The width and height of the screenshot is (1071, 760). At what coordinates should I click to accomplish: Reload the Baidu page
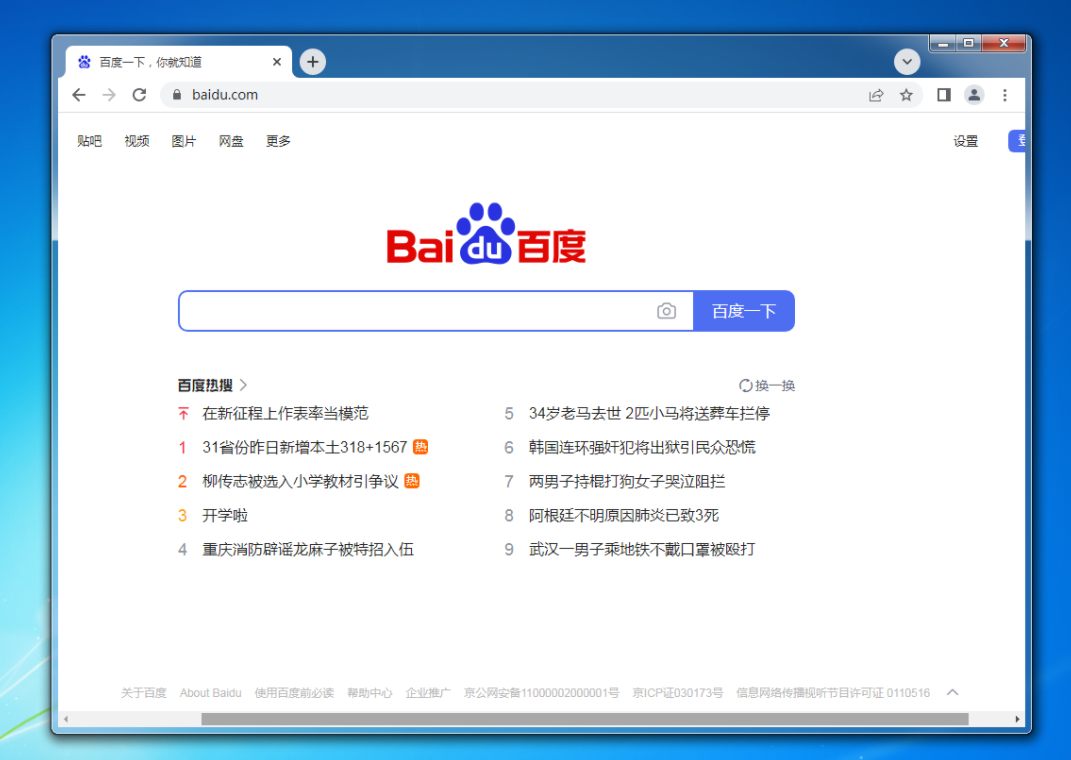139,95
